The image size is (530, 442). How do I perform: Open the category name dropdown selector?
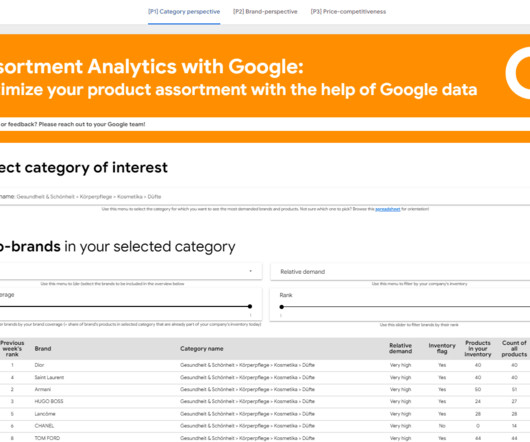click(265, 197)
